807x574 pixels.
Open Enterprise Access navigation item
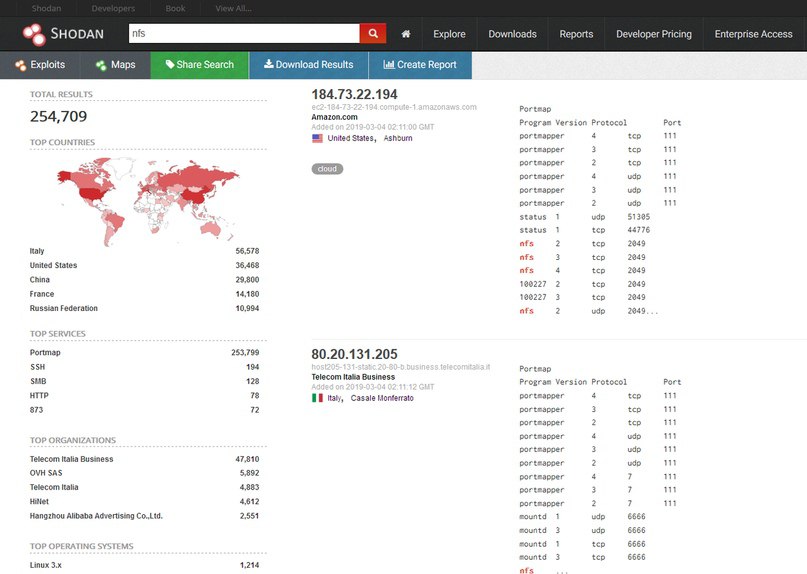(753, 34)
